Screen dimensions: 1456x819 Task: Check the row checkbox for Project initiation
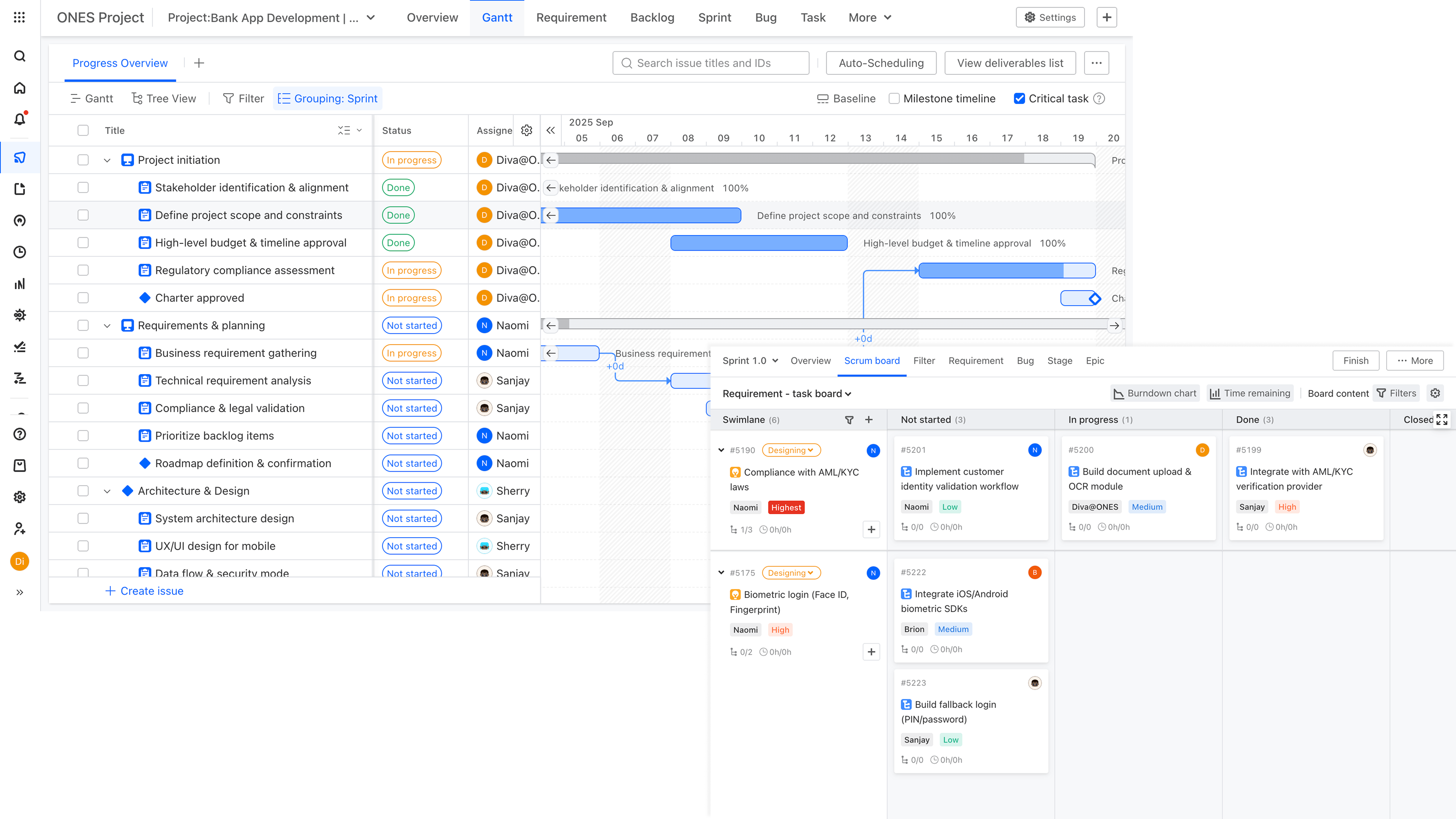(83, 159)
